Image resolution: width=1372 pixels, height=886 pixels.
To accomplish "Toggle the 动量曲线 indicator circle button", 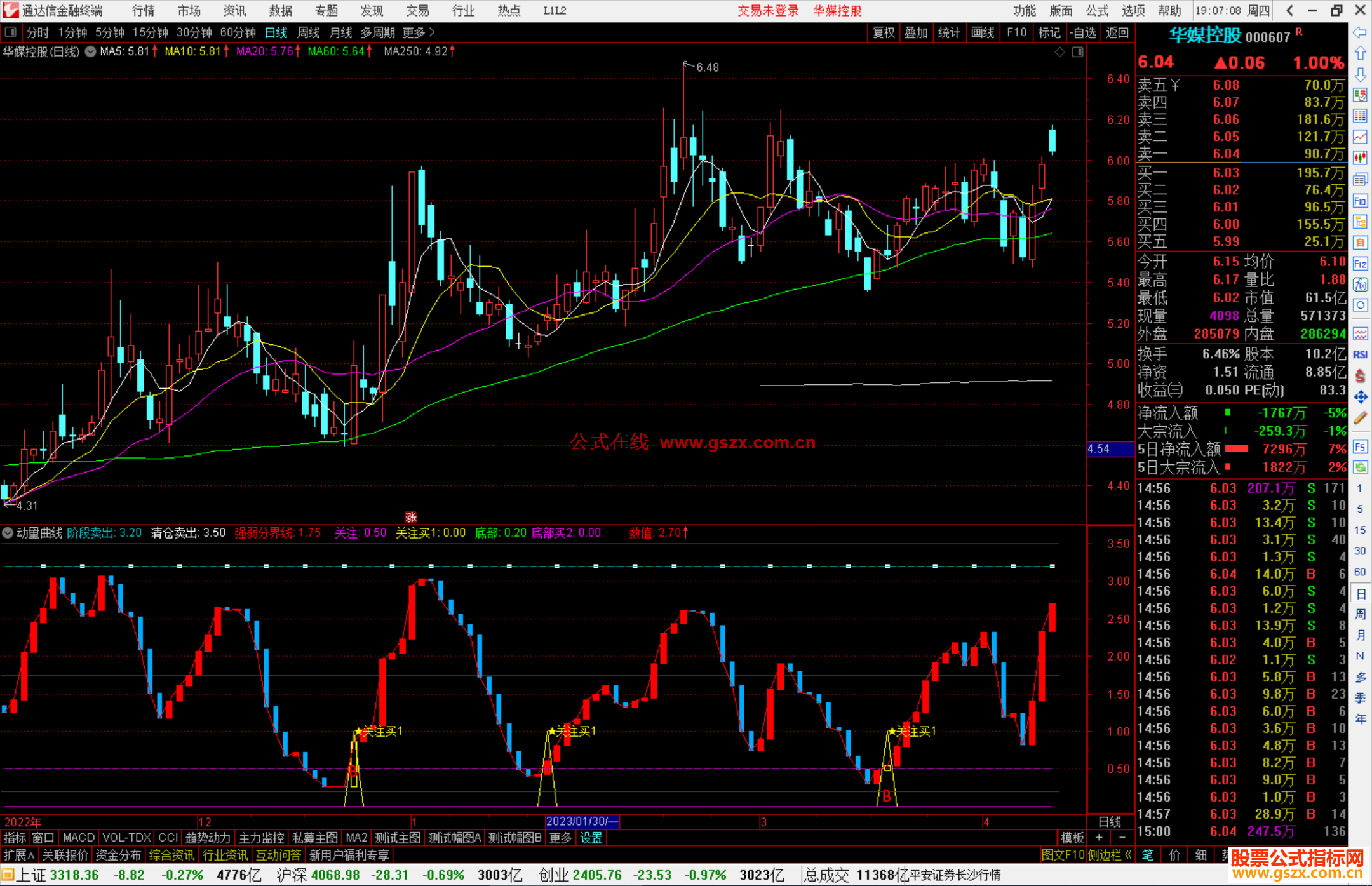I will tap(8, 533).
